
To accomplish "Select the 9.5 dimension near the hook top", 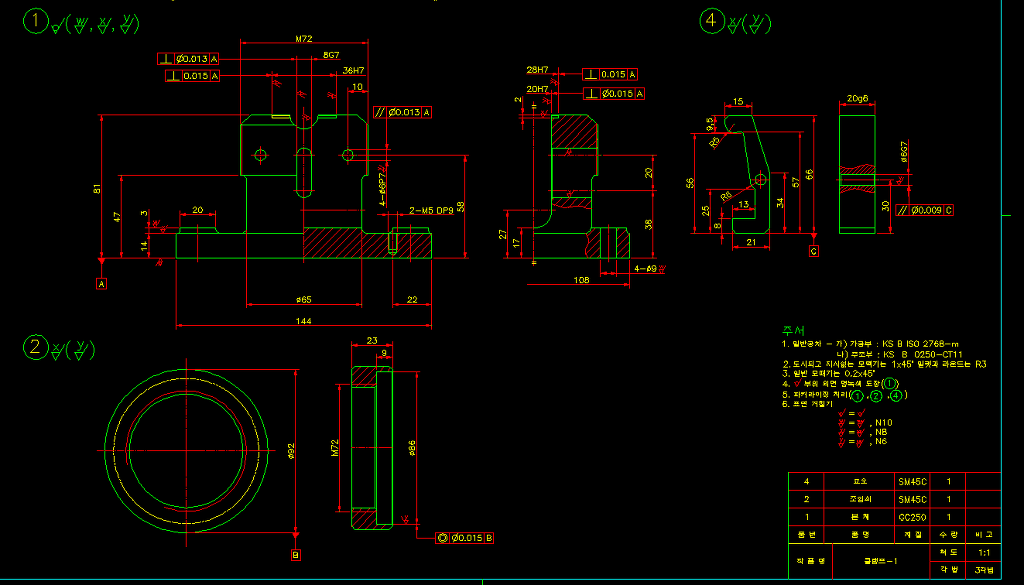I will coord(710,124).
